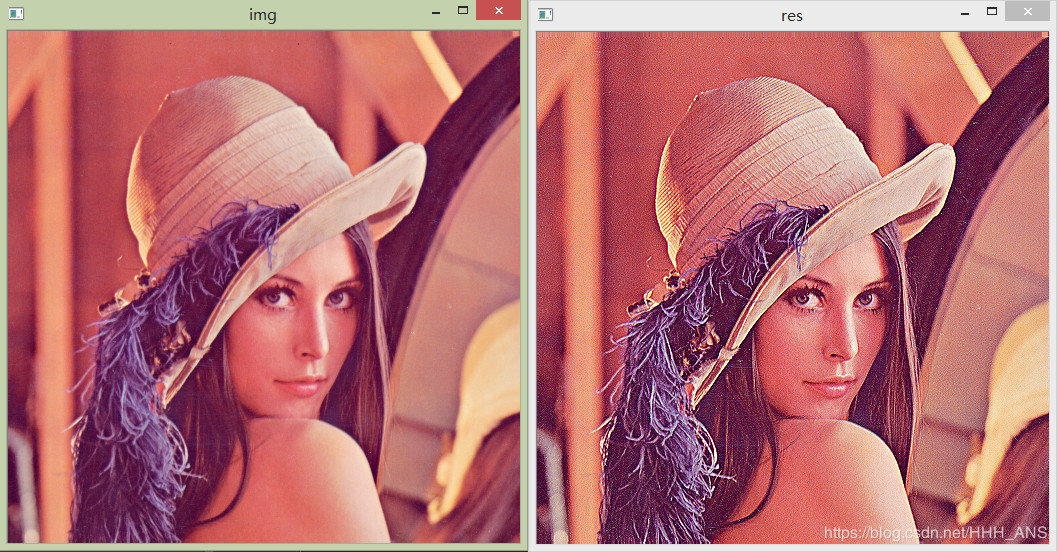Minimize the res window
Image resolution: width=1057 pixels, height=552 pixels.
point(965,12)
